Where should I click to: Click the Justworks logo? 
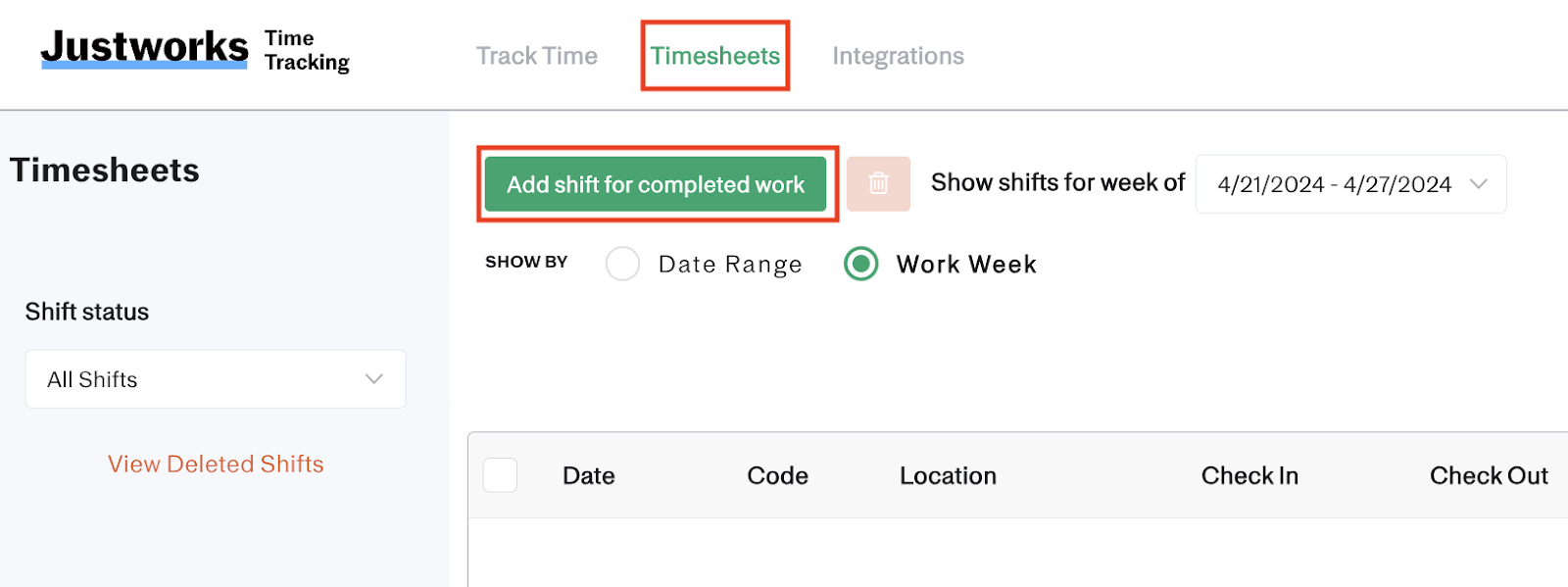[x=144, y=47]
